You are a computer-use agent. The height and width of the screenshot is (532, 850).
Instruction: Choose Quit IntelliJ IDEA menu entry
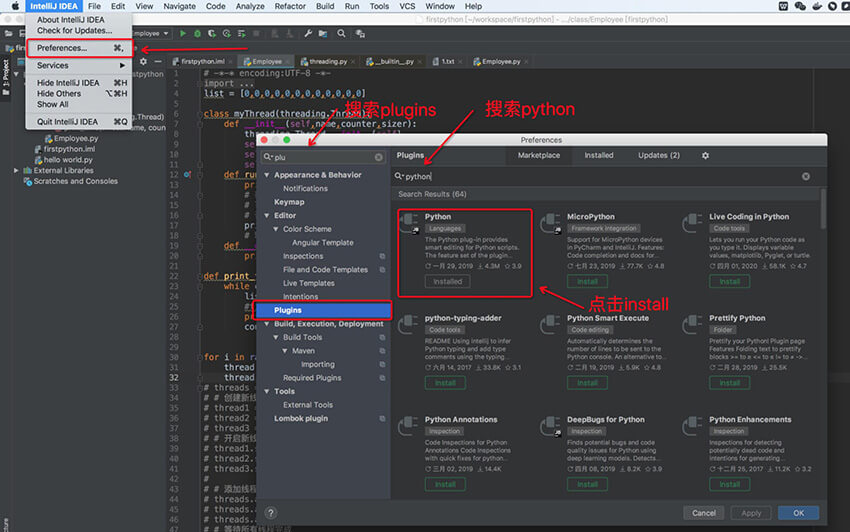[79, 121]
